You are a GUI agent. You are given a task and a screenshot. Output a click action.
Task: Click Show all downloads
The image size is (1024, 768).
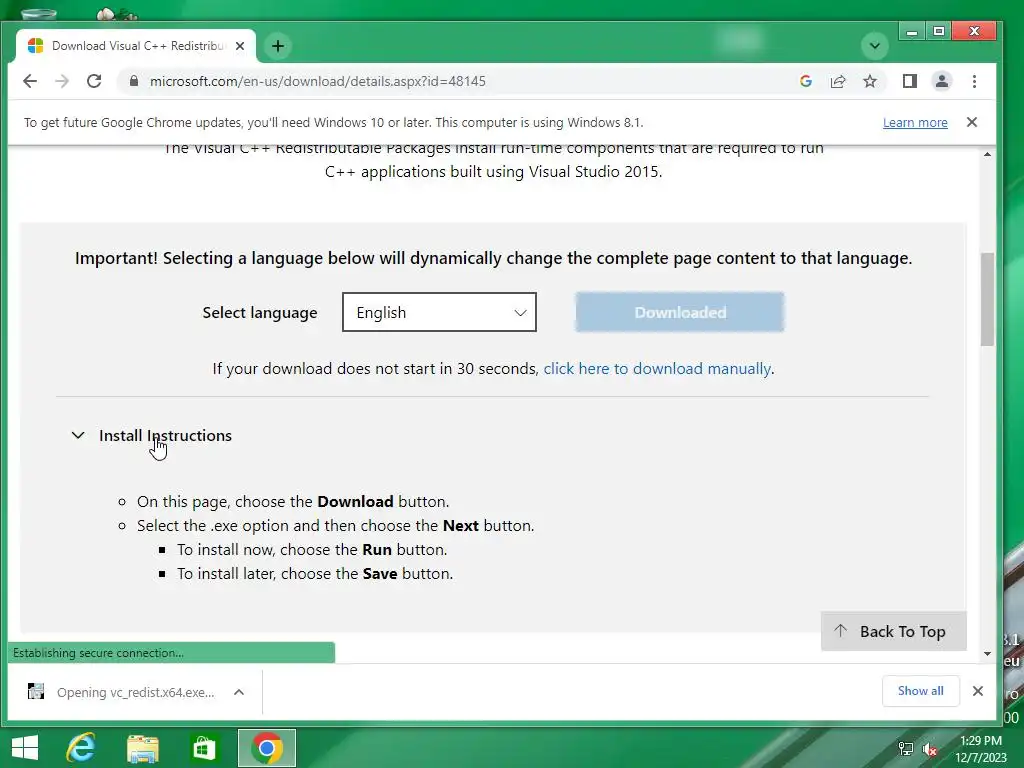pyautogui.click(x=920, y=691)
